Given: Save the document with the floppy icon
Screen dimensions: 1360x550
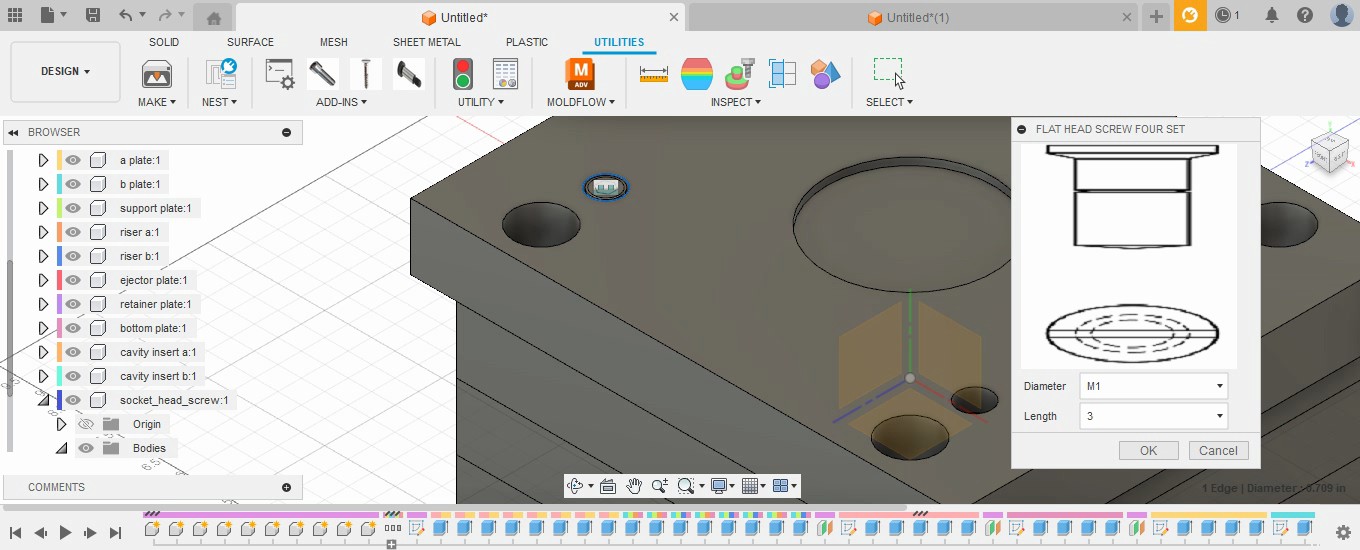Looking at the screenshot, I should pos(92,16).
